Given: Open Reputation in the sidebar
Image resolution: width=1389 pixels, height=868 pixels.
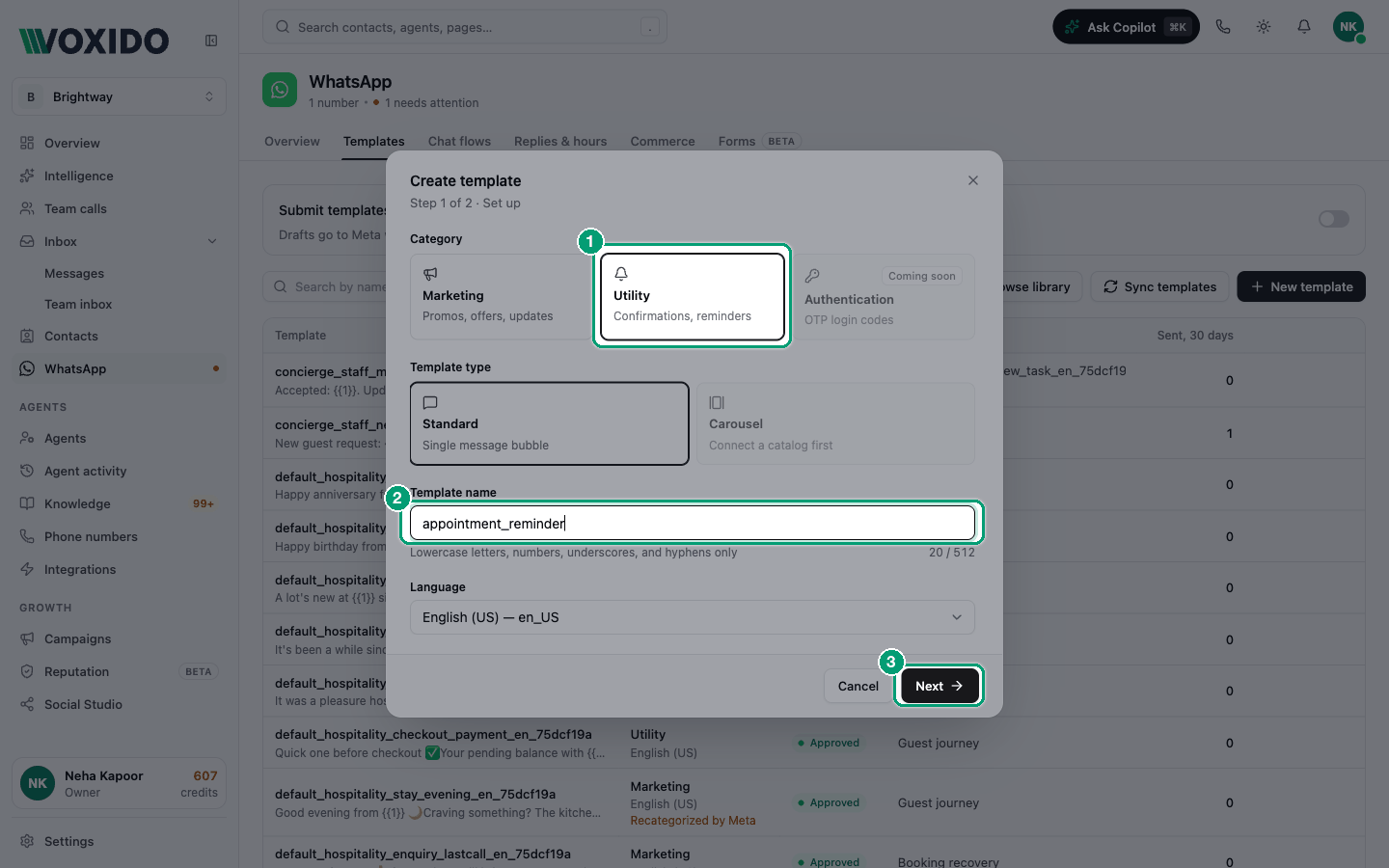Looking at the screenshot, I should pyautogui.click(x=120, y=671).
